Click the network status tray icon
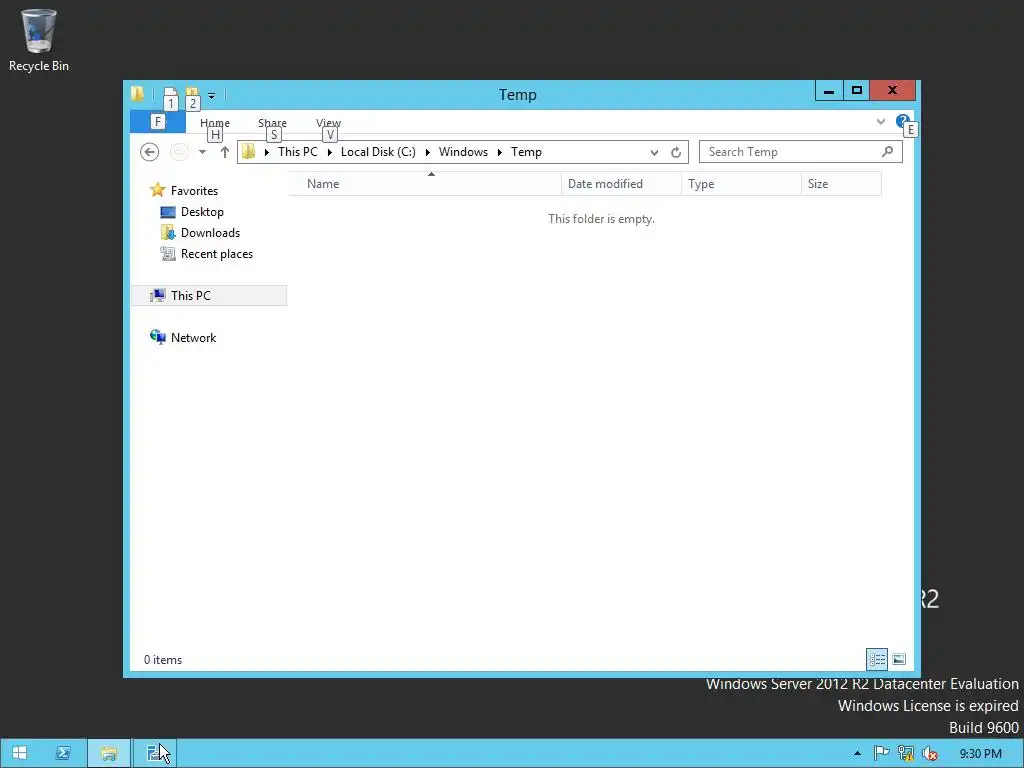 coord(906,753)
